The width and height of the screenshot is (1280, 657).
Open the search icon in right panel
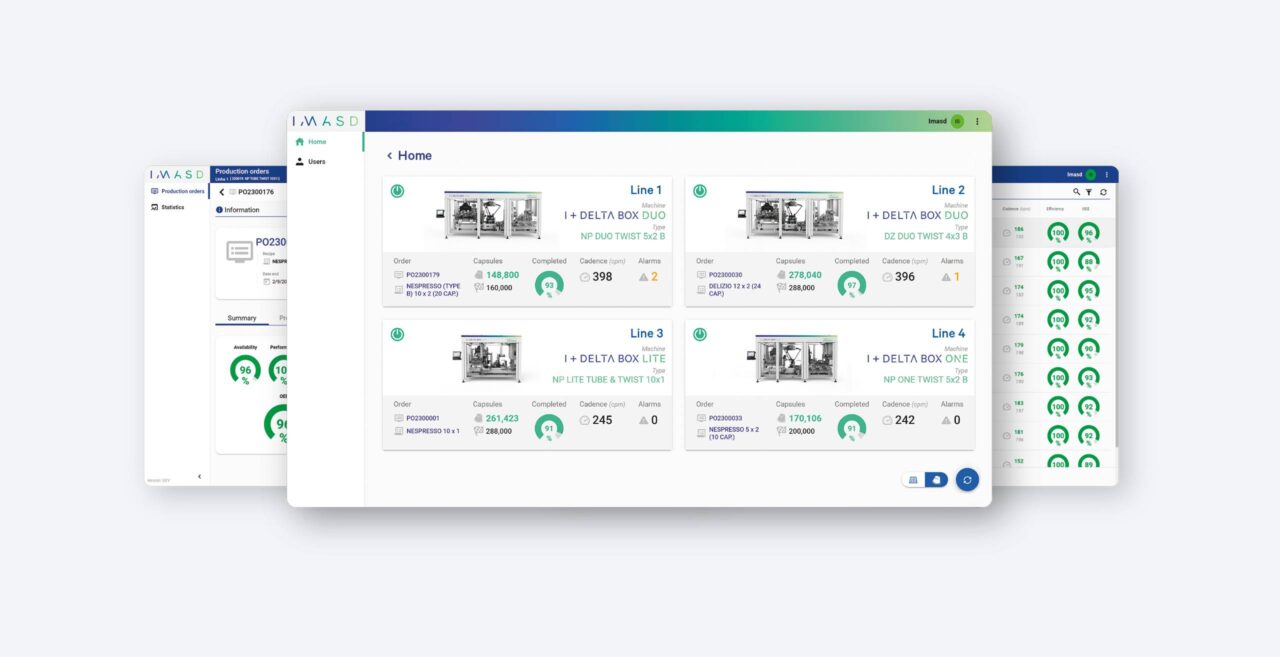coord(1077,192)
